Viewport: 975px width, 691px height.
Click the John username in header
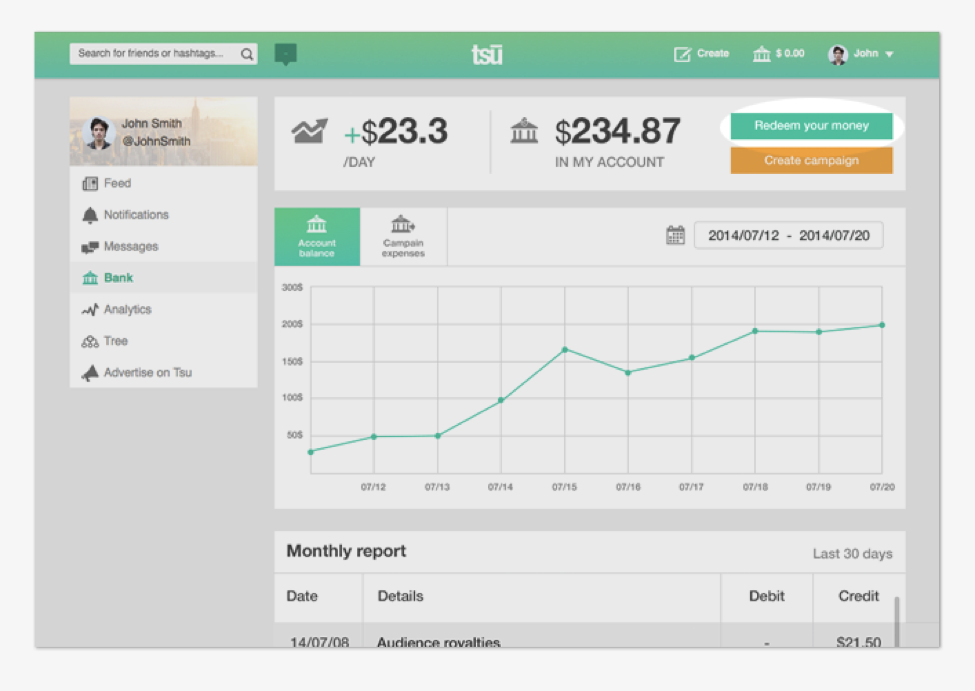coord(866,53)
